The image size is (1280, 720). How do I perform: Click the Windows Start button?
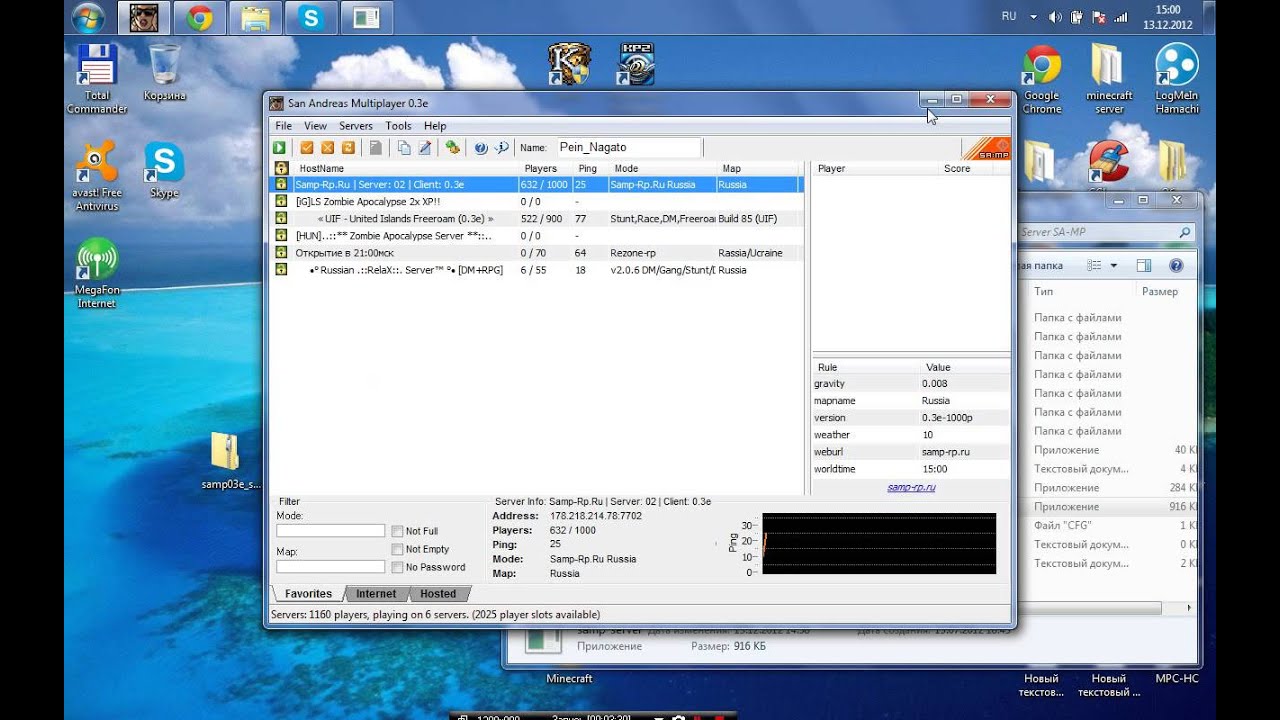[x=88, y=18]
